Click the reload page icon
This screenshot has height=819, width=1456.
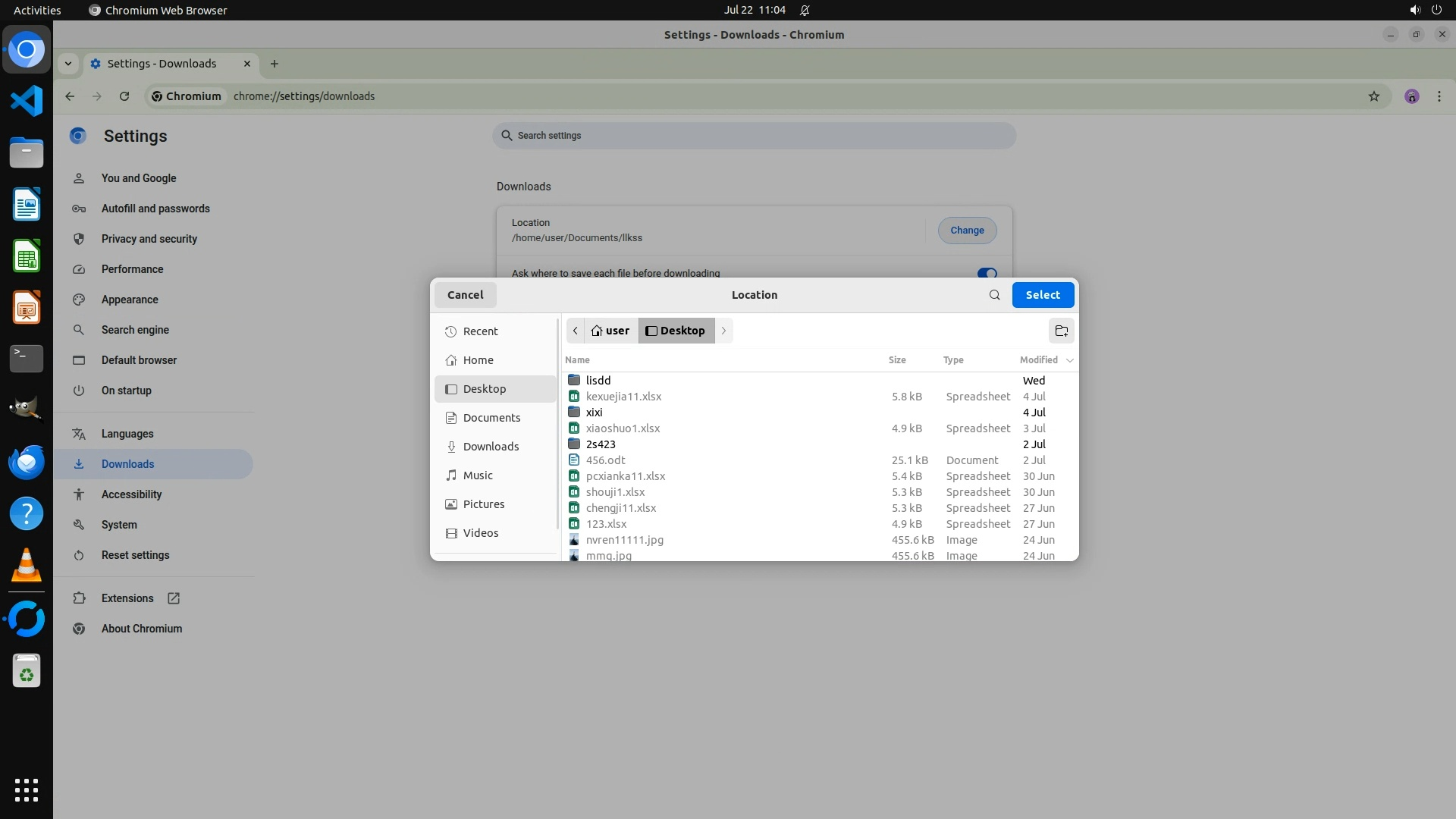(x=124, y=96)
